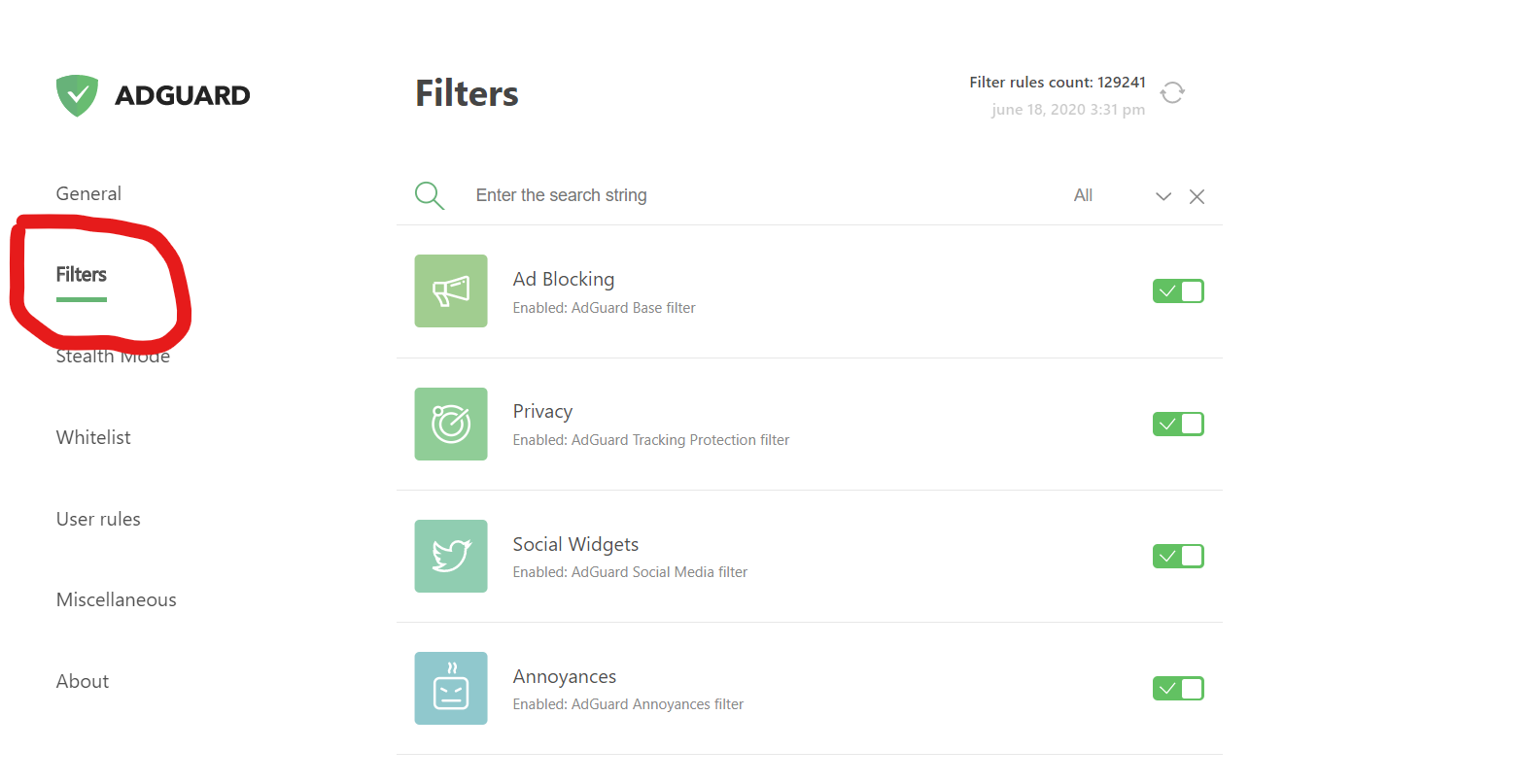
Task: Expand the All filter dropdown
Action: click(x=1123, y=195)
